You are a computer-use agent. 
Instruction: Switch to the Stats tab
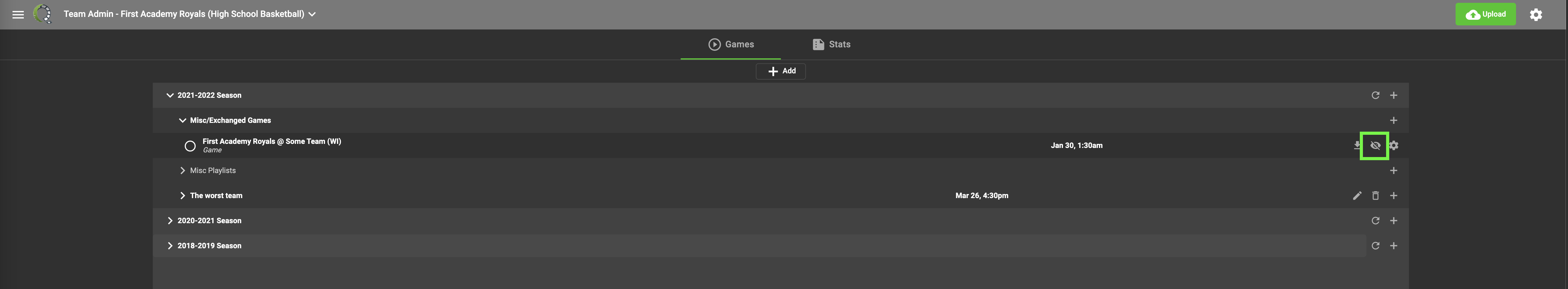[831, 45]
